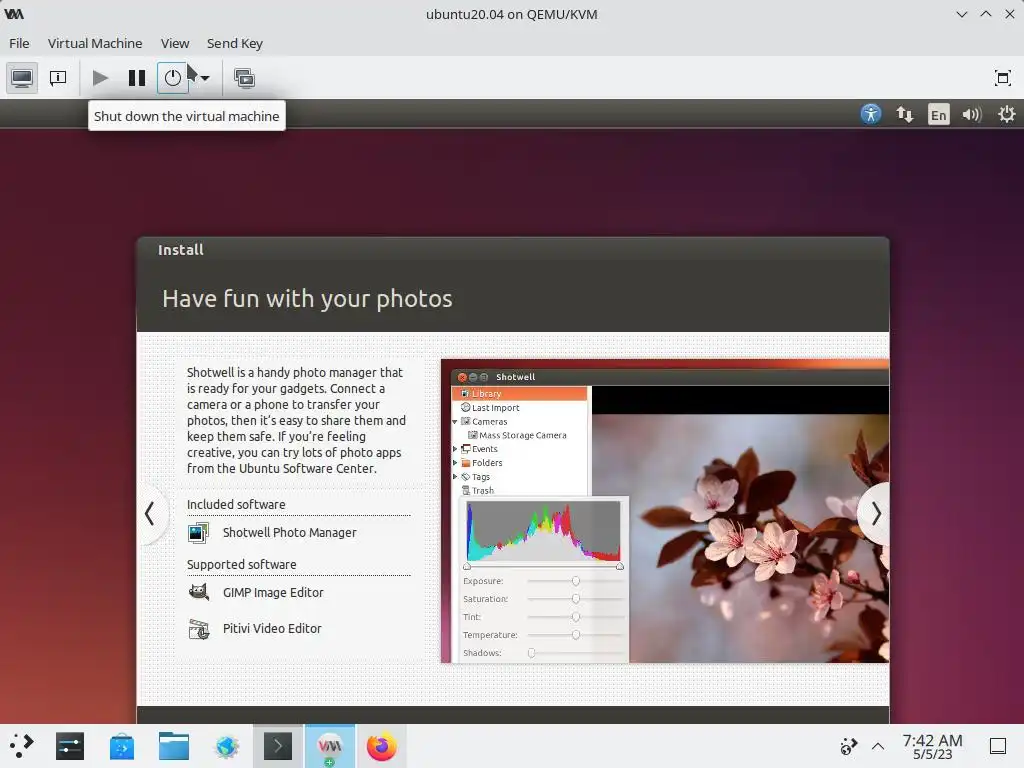Open En keyboard layout indicator

[x=938, y=115]
